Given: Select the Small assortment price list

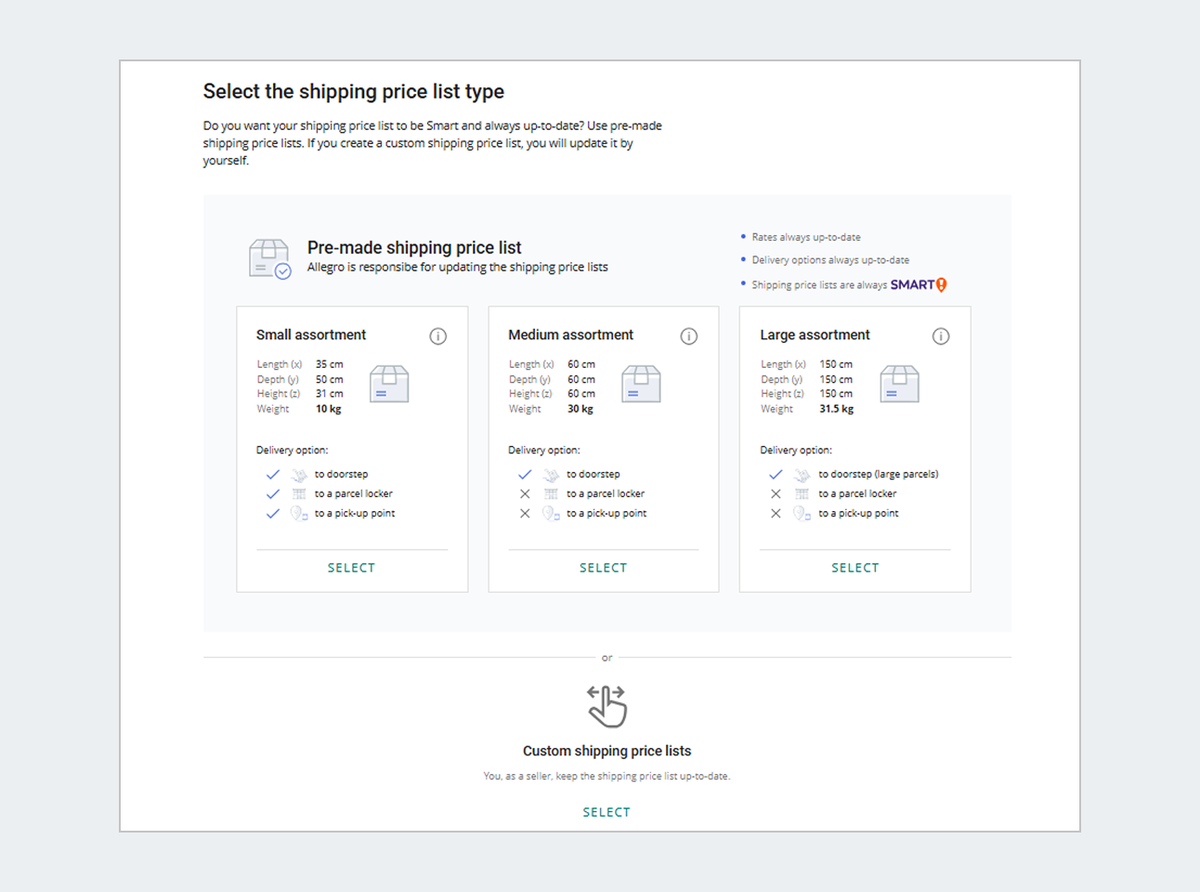Looking at the screenshot, I should (x=352, y=568).
